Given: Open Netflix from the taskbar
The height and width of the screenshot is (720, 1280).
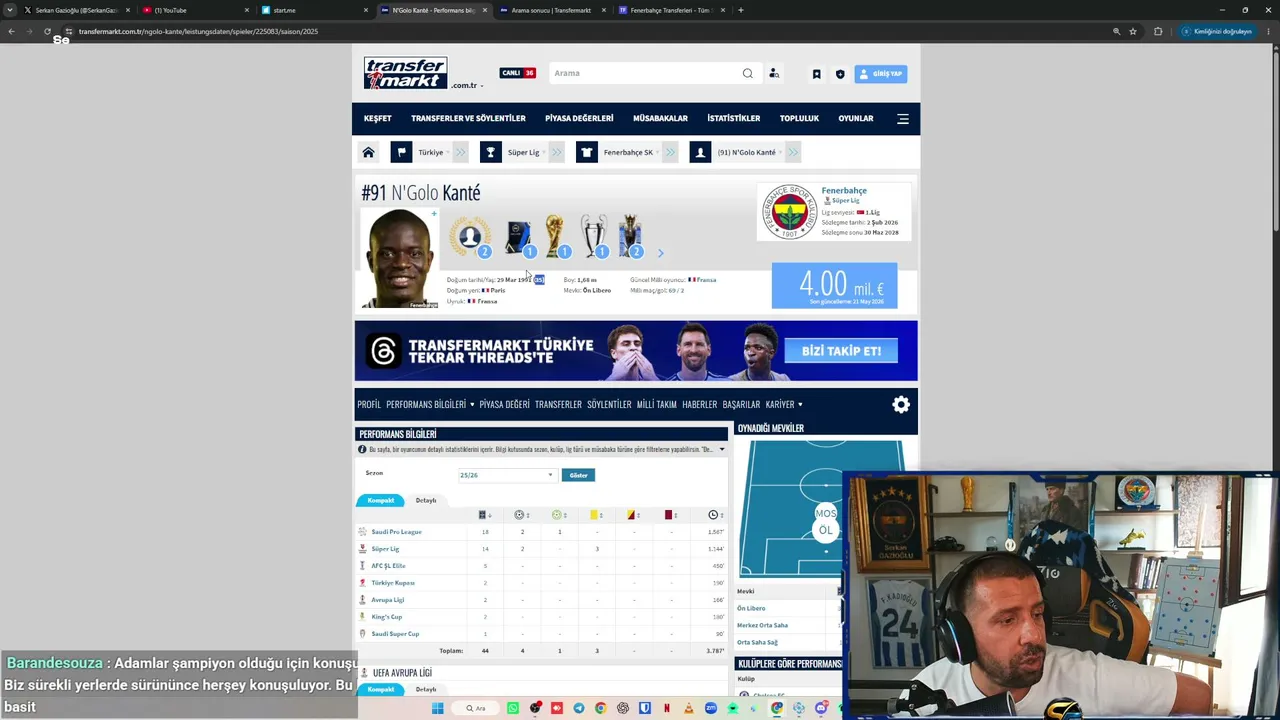Looking at the screenshot, I should coord(667,708).
